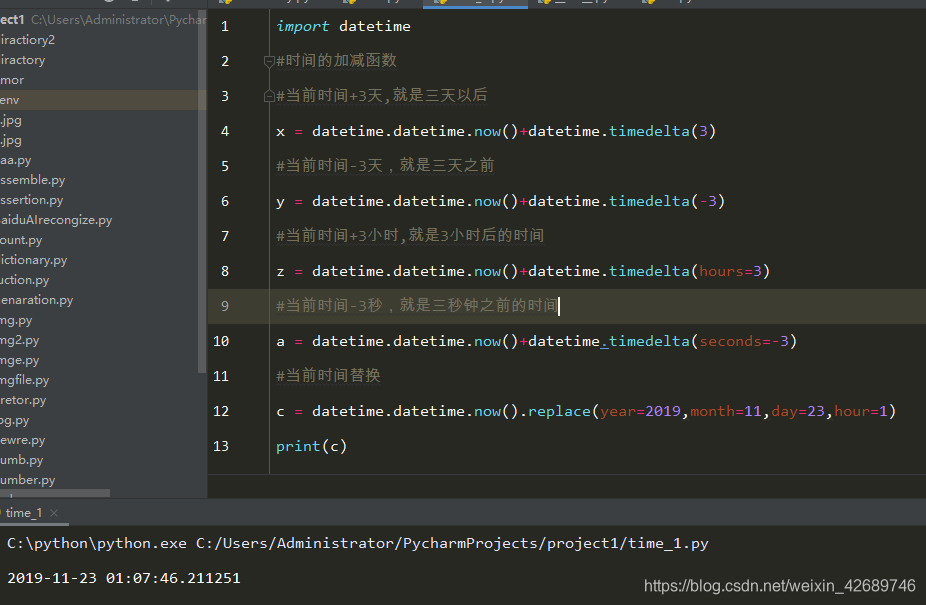
Task: Select the mor folder in project tree
Action: [x=12, y=80]
